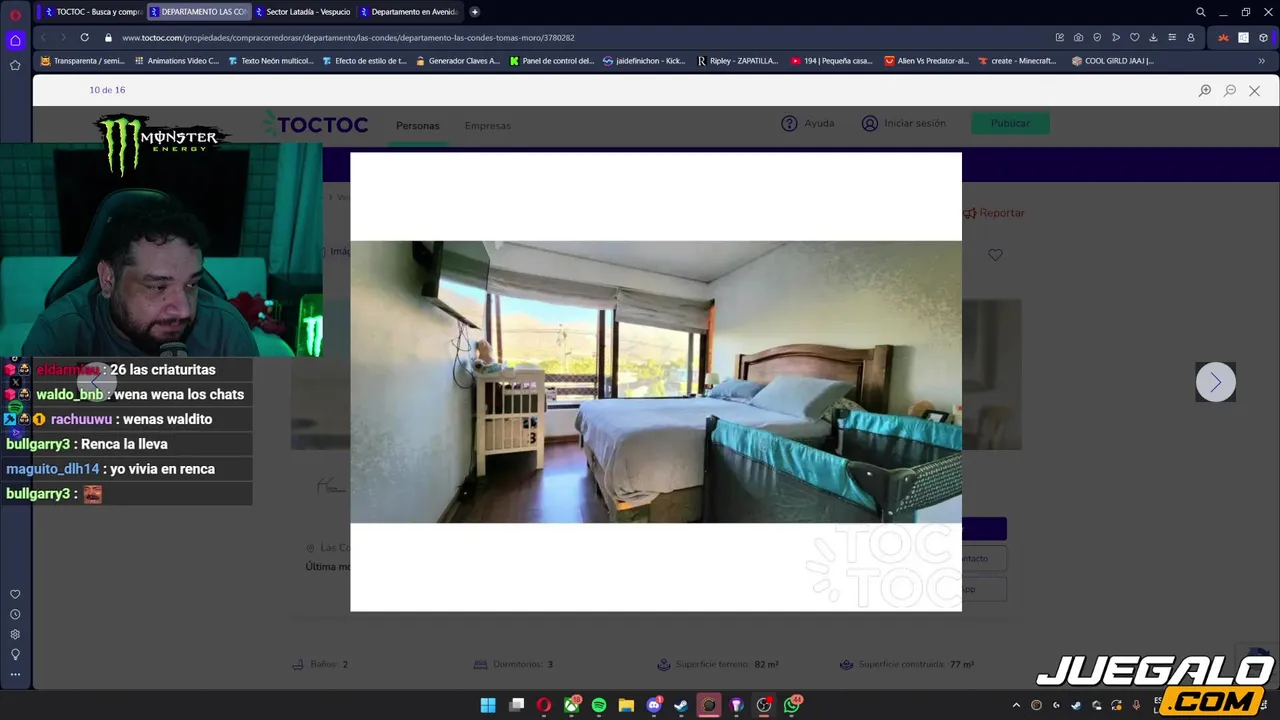Open File Explorer from the taskbar
1280x720 pixels.
point(626,705)
